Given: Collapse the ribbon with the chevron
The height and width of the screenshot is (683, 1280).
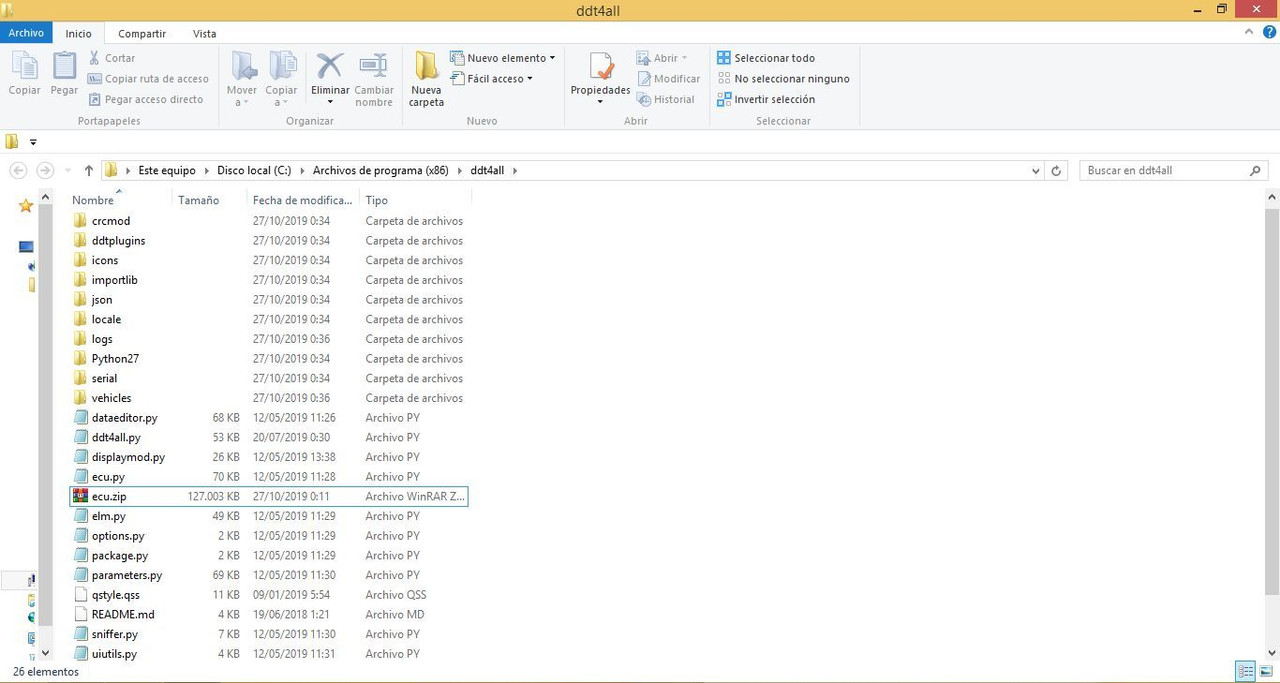Looking at the screenshot, I should (1249, 32).
